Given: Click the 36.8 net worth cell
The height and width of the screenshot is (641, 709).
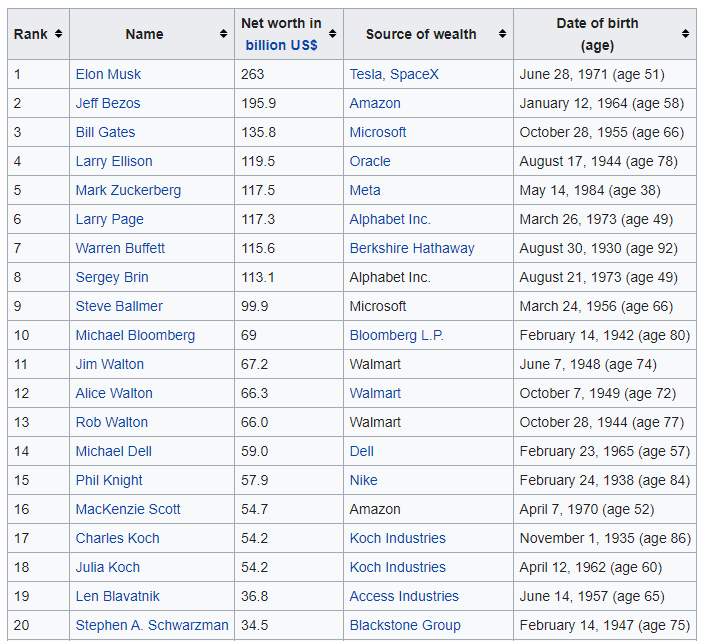Looking at the screenshot, I should click(x=288, y=596).
